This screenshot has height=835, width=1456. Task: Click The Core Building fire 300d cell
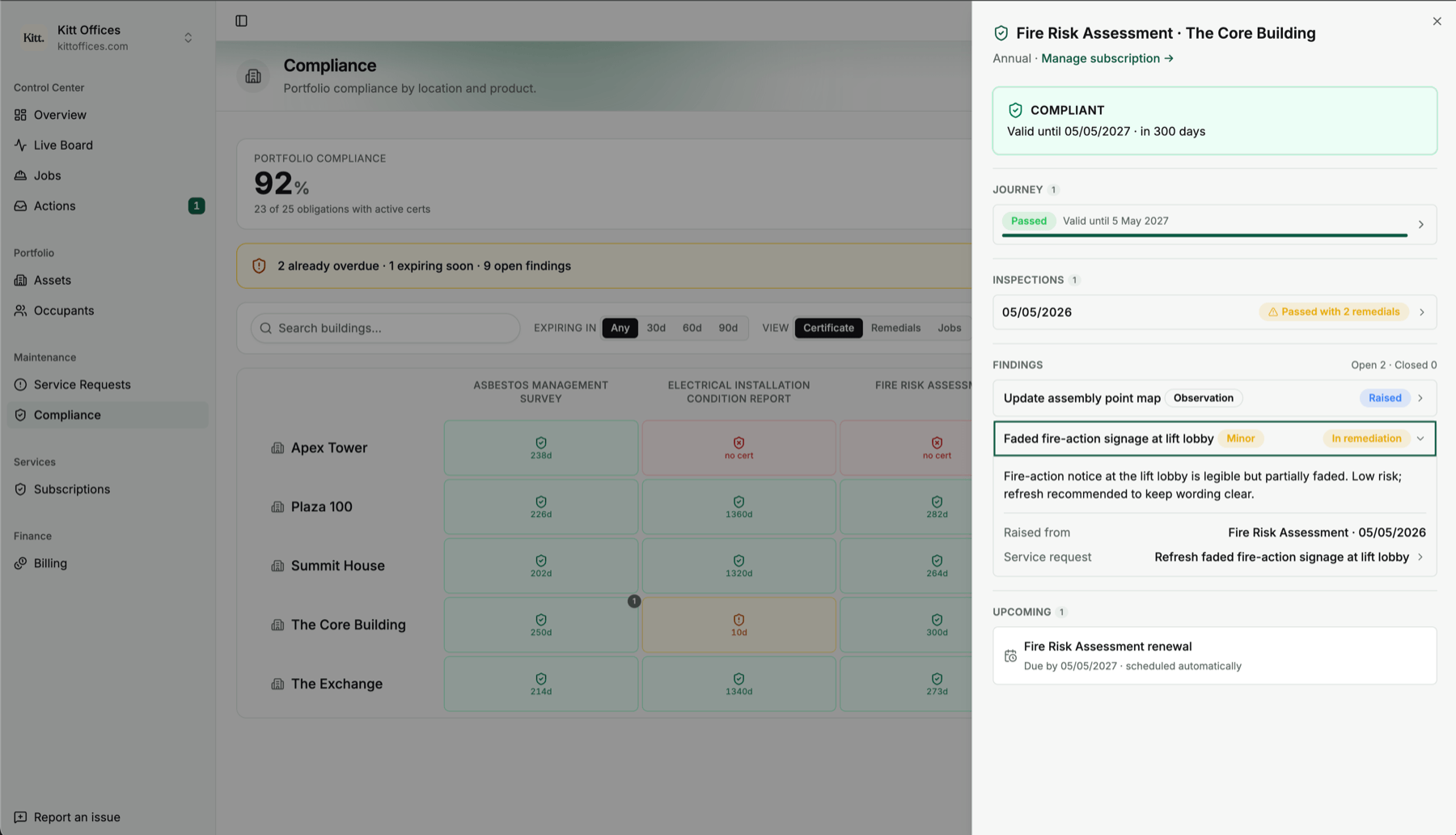pos(906,625)
